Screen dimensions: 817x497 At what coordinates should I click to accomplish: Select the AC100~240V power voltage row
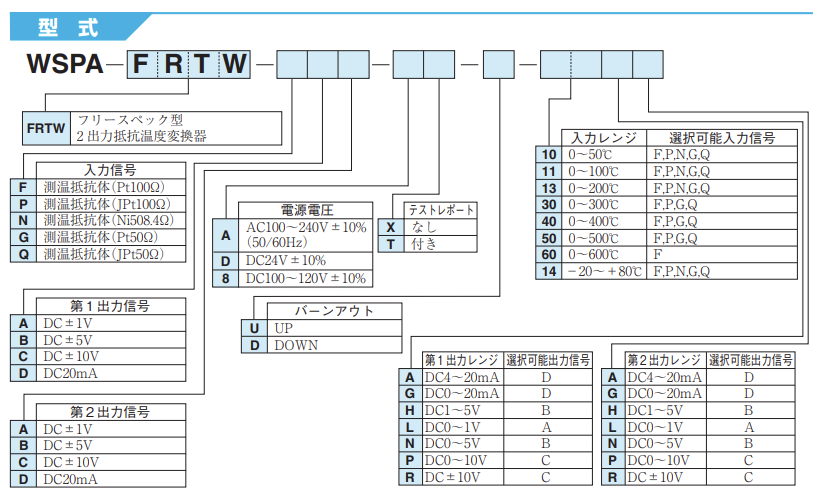(305, 235)
